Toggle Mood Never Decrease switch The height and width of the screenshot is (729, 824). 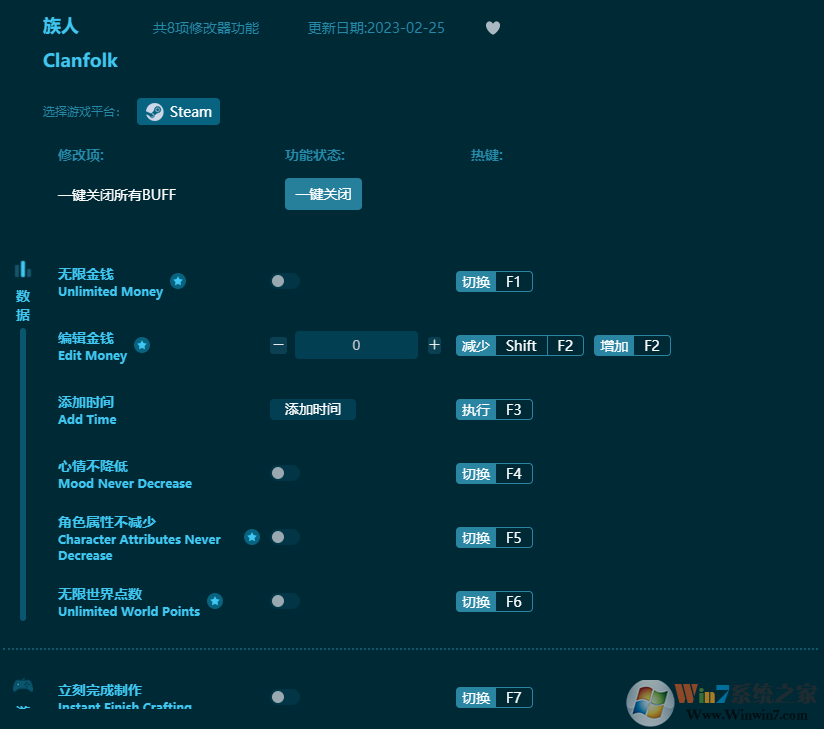click(285, 473)
